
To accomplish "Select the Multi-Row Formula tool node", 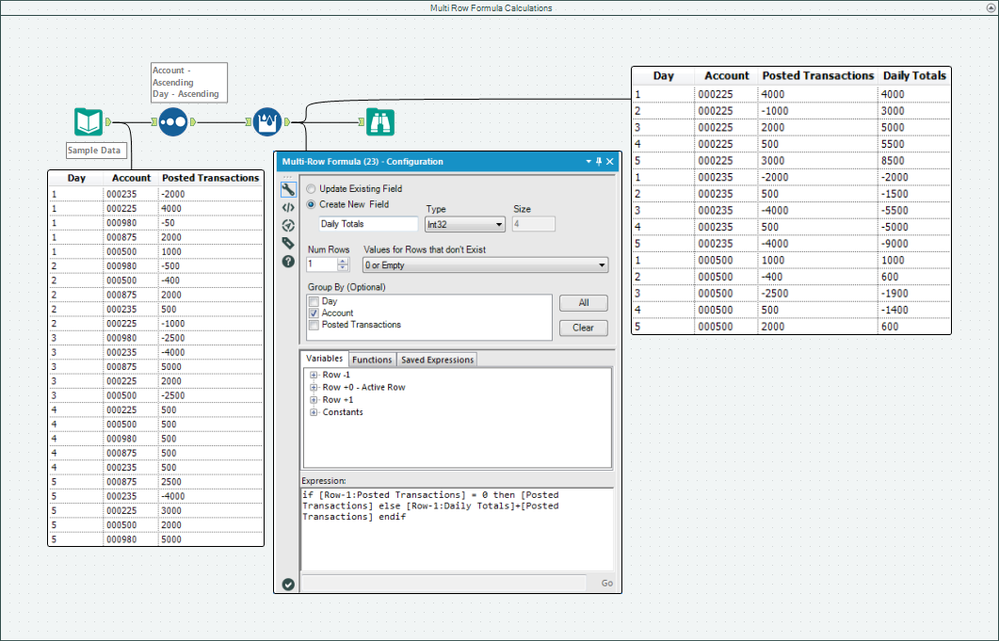I will click(x=266, y=122).
